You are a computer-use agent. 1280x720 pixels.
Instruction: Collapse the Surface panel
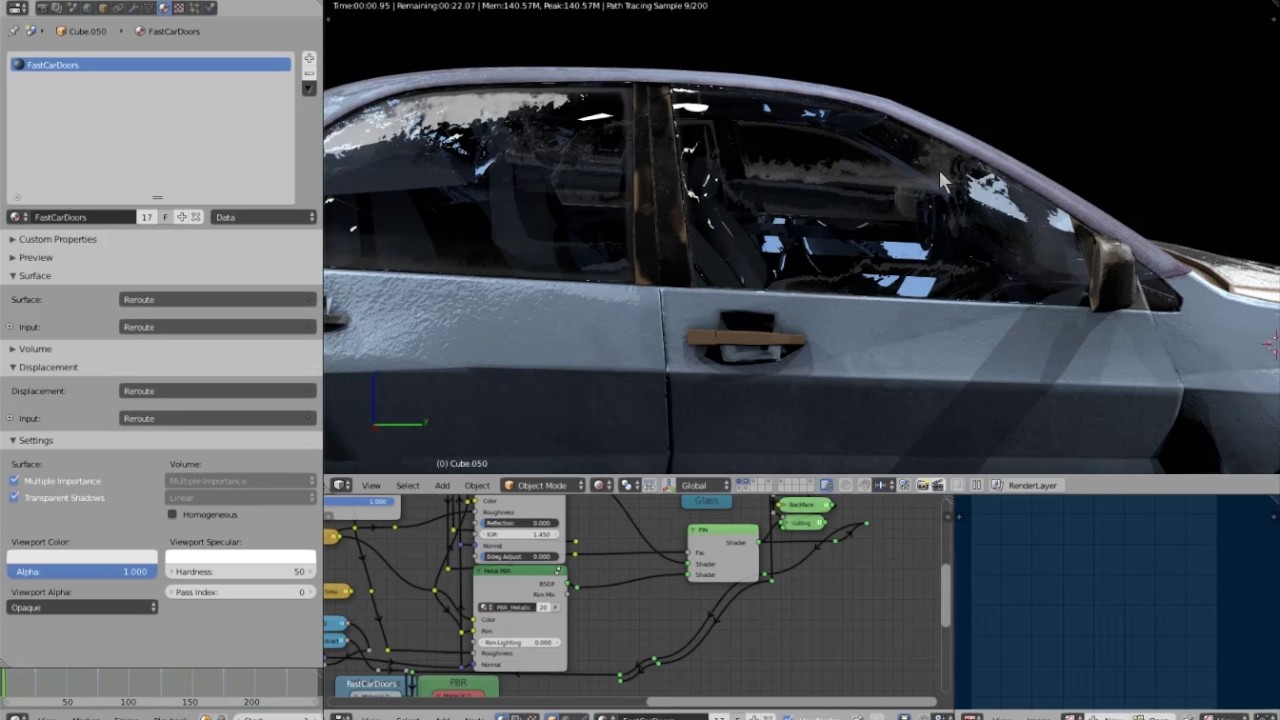34,275
